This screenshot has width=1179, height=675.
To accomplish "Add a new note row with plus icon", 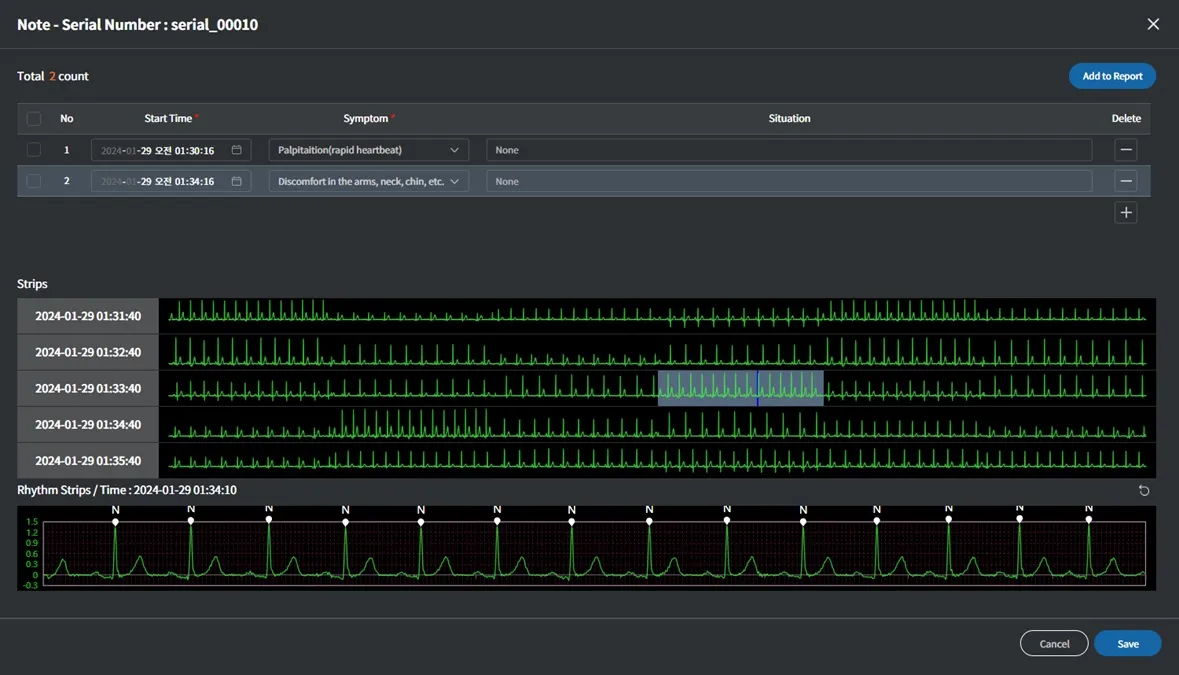I will click(1126, 212).
